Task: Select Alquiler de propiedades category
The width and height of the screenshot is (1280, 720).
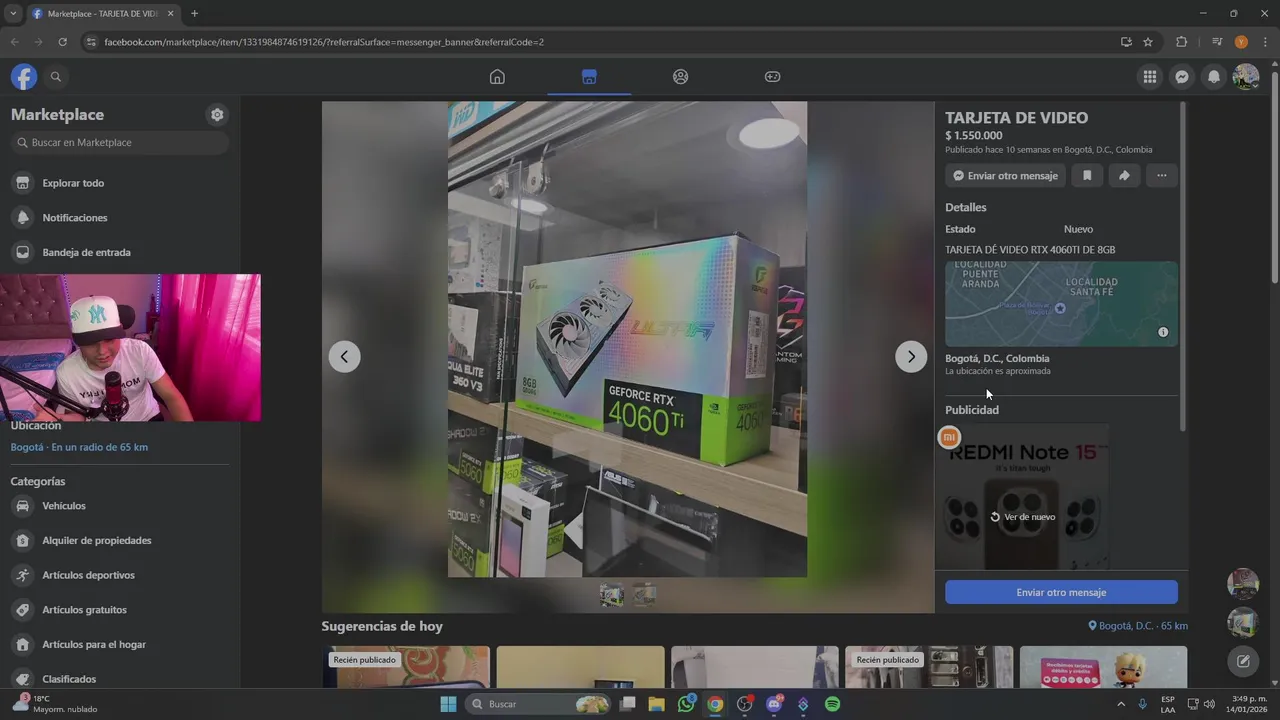Action: (120, 541)
